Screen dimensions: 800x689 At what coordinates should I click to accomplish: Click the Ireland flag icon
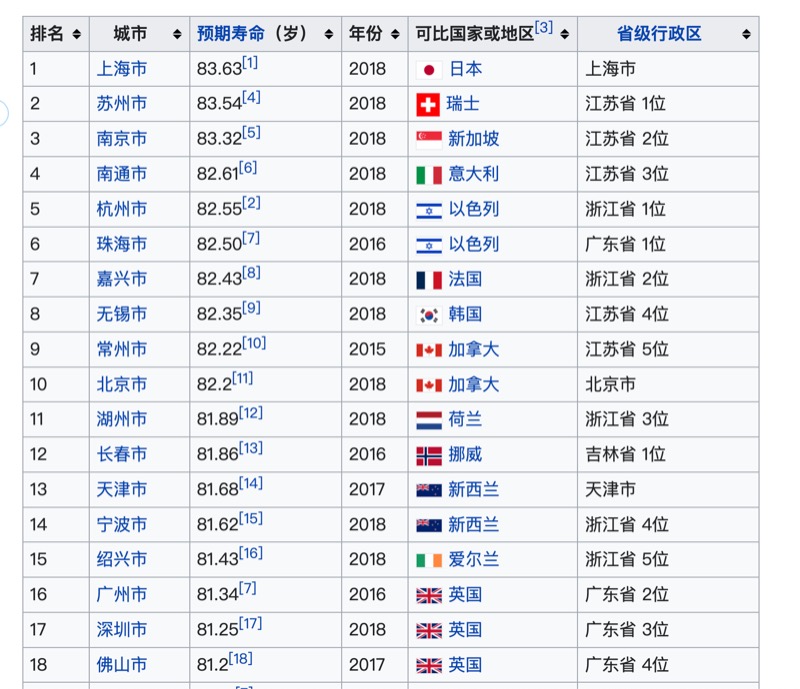point(429,559)
